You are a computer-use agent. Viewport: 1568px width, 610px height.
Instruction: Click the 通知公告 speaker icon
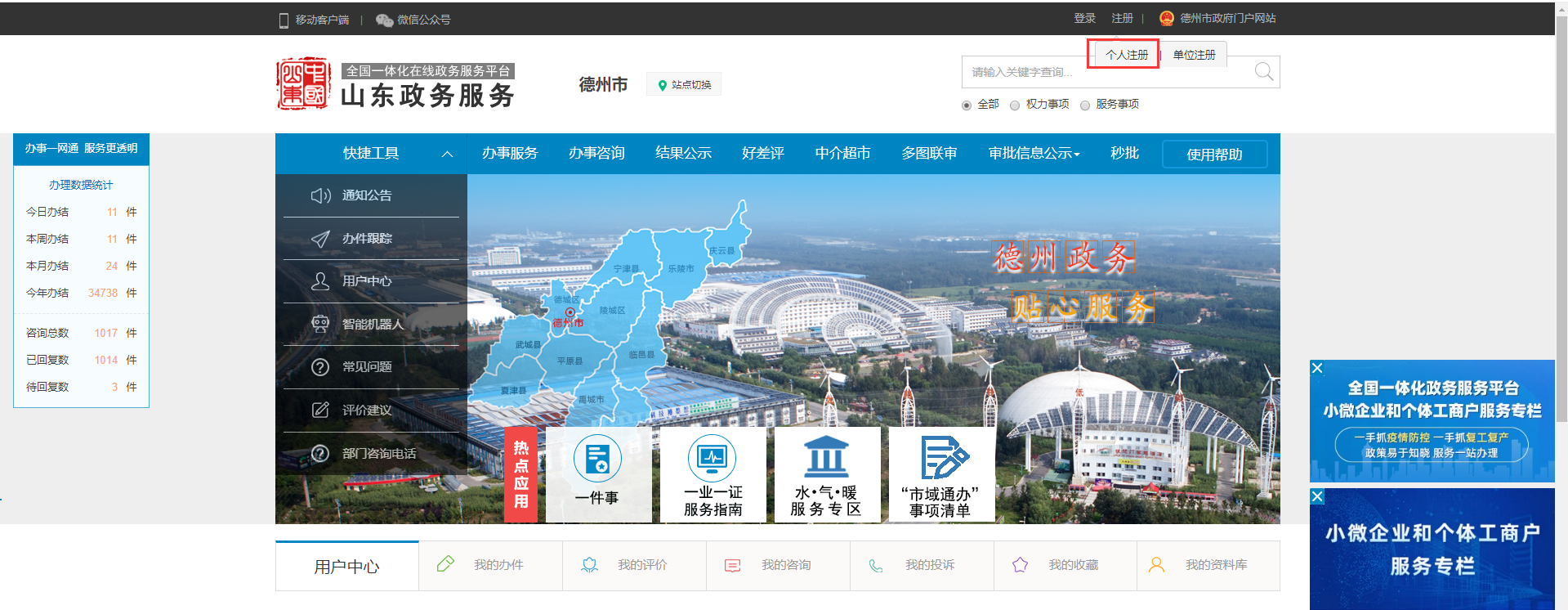[x=320, y=195]
